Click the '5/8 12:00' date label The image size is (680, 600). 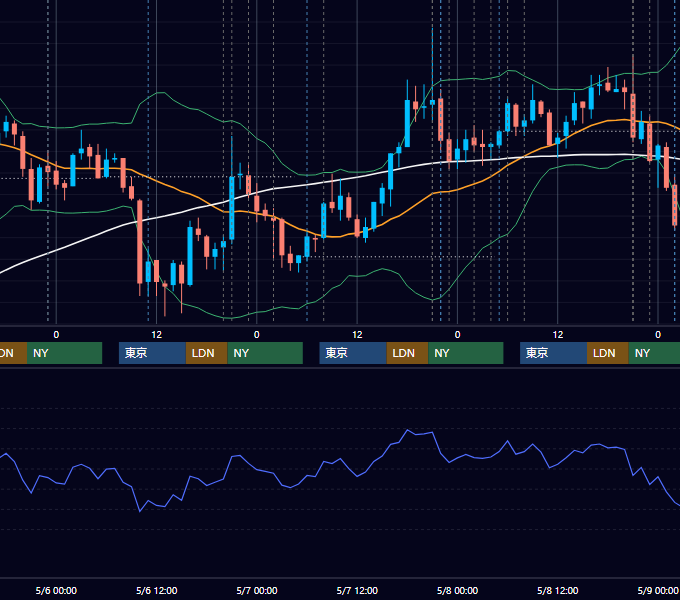point(557,590)
